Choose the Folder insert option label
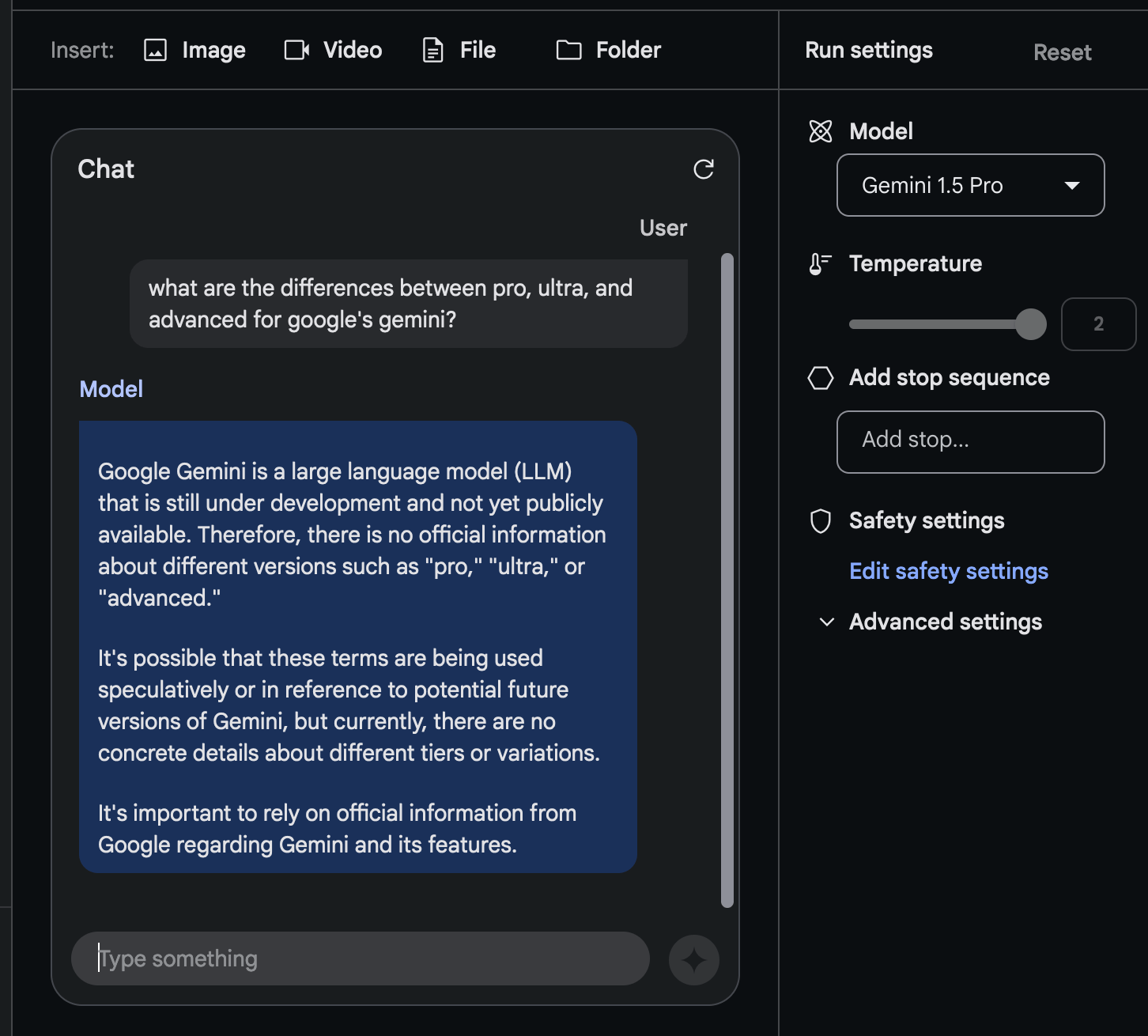1148x1036 pixels. point(628,51)
